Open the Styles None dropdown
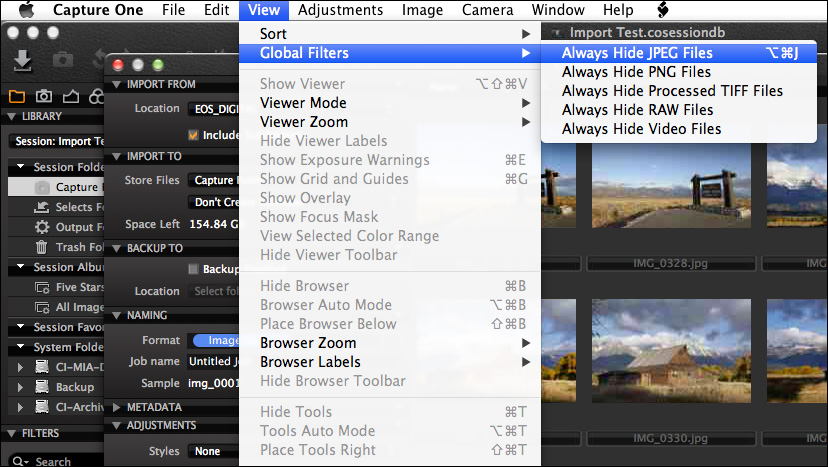 click(x=214, y=451)
